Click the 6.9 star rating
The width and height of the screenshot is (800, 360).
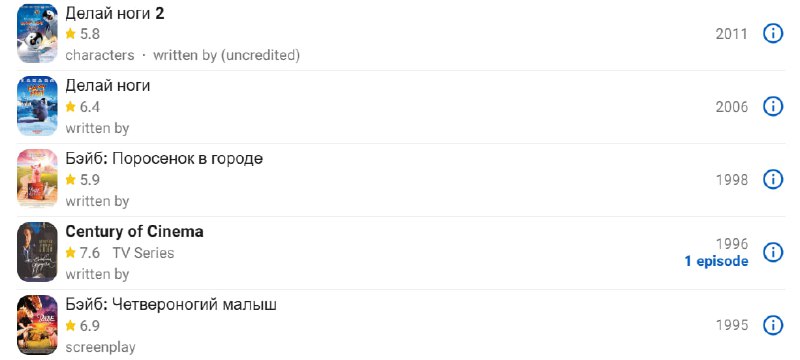(x=83, y=326)
